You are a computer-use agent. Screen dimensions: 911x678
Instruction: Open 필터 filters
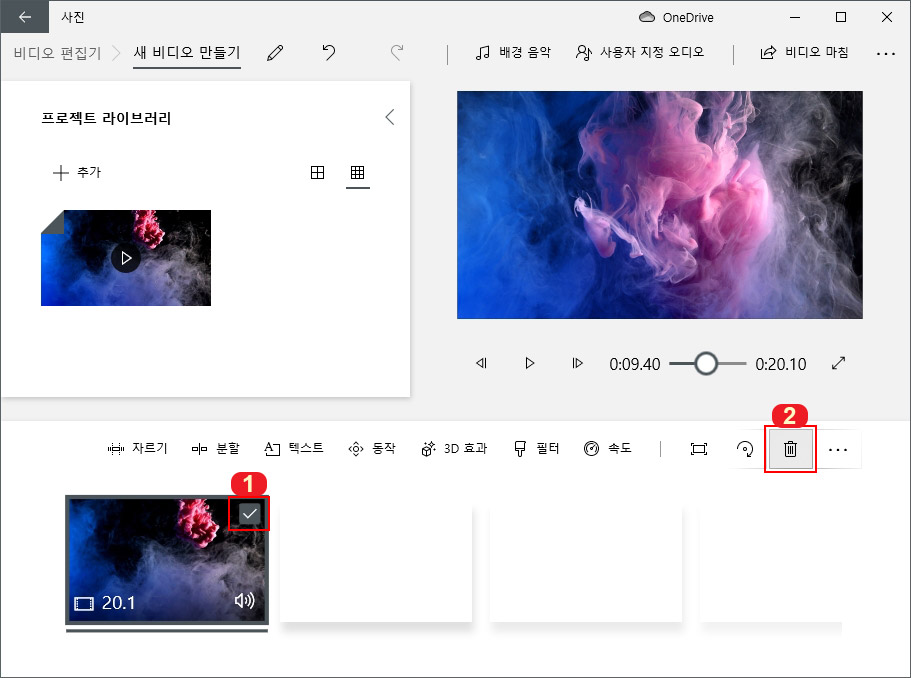click(x=536, y=449)
